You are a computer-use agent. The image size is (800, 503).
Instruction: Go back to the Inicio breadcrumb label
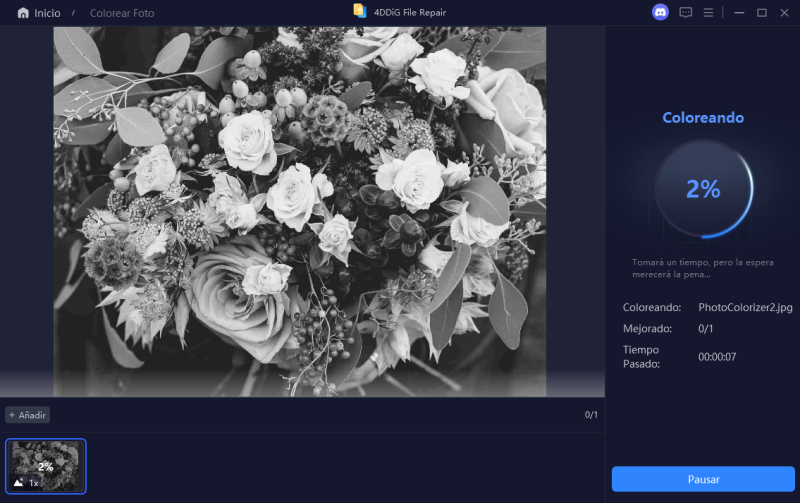[47, 14]
